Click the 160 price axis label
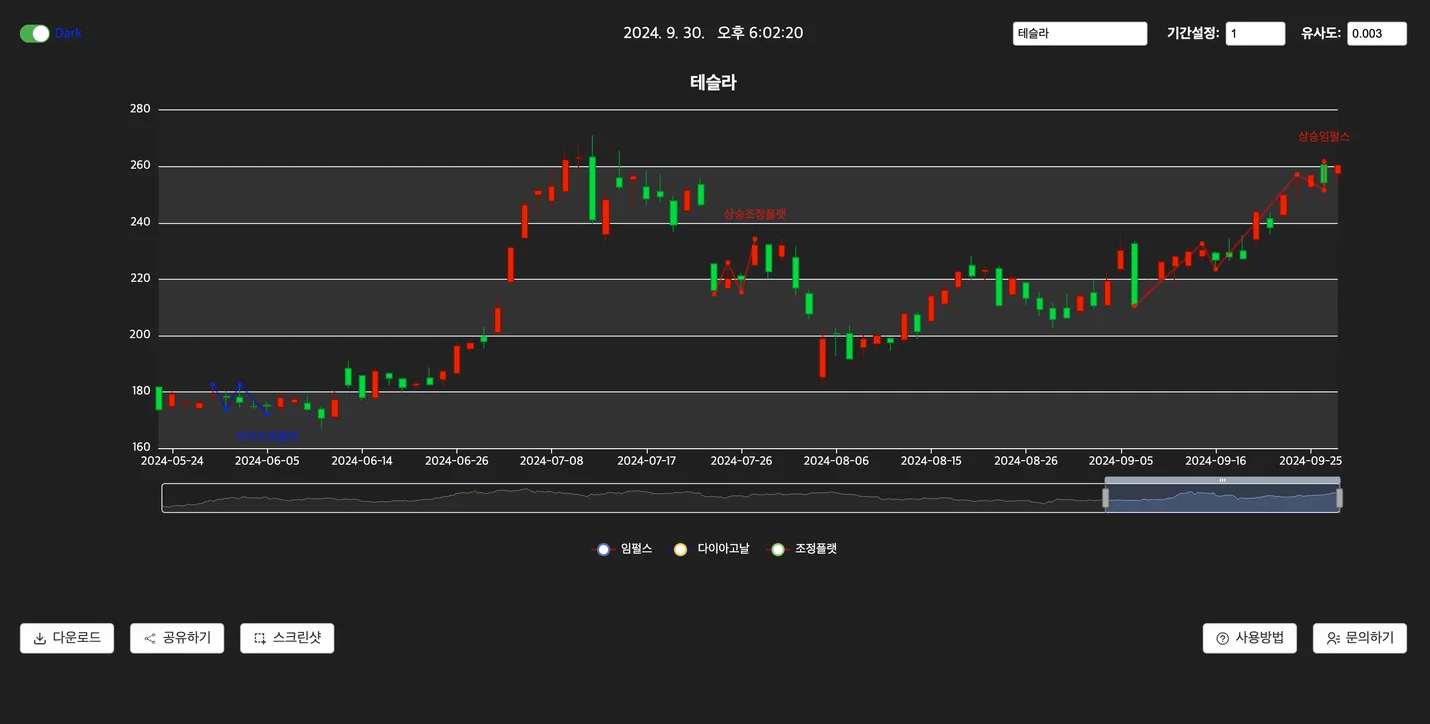Viewport: 1430px width, 724px height. (140, 447)
